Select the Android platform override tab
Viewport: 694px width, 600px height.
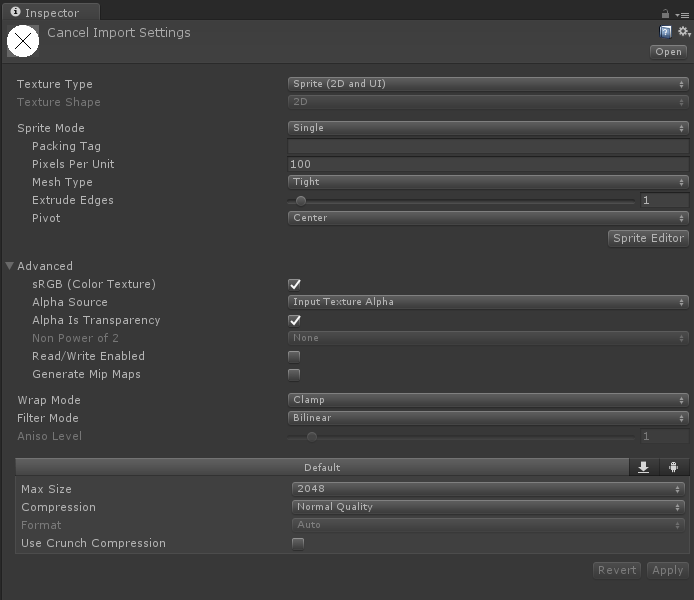click(x=674, y=467)
